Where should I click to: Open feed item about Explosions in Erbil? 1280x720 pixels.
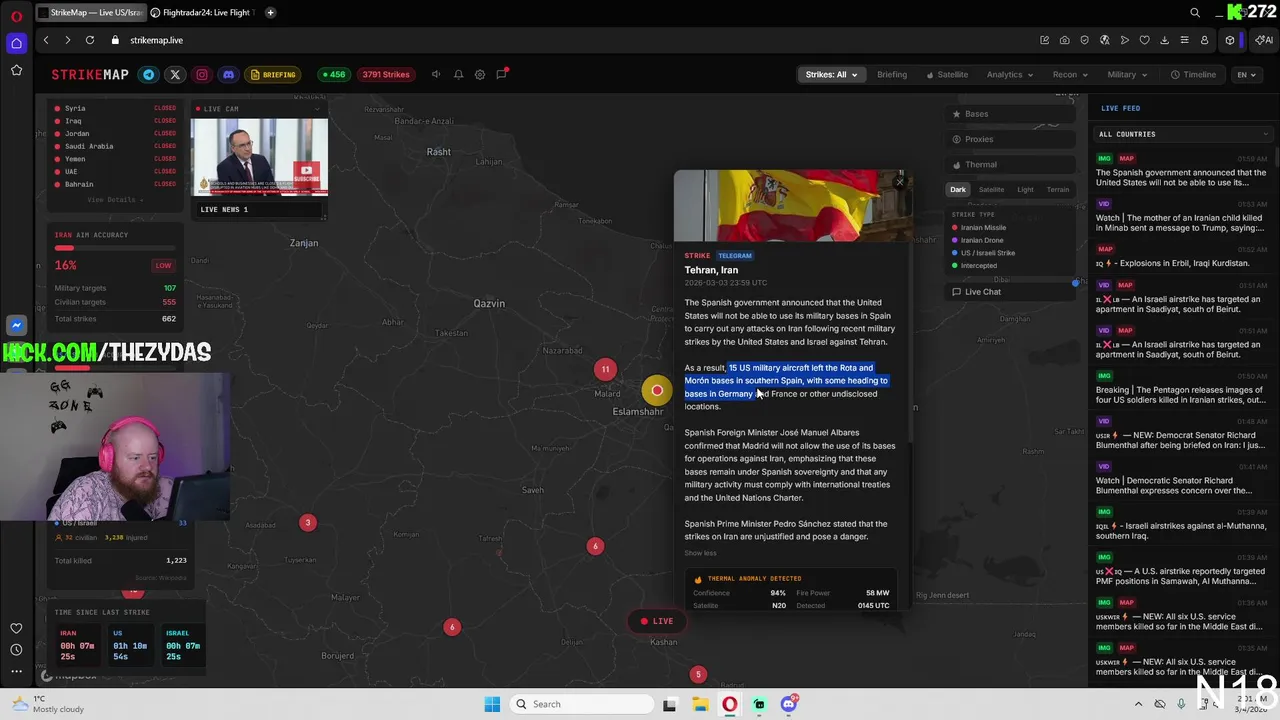(1183, 258)
